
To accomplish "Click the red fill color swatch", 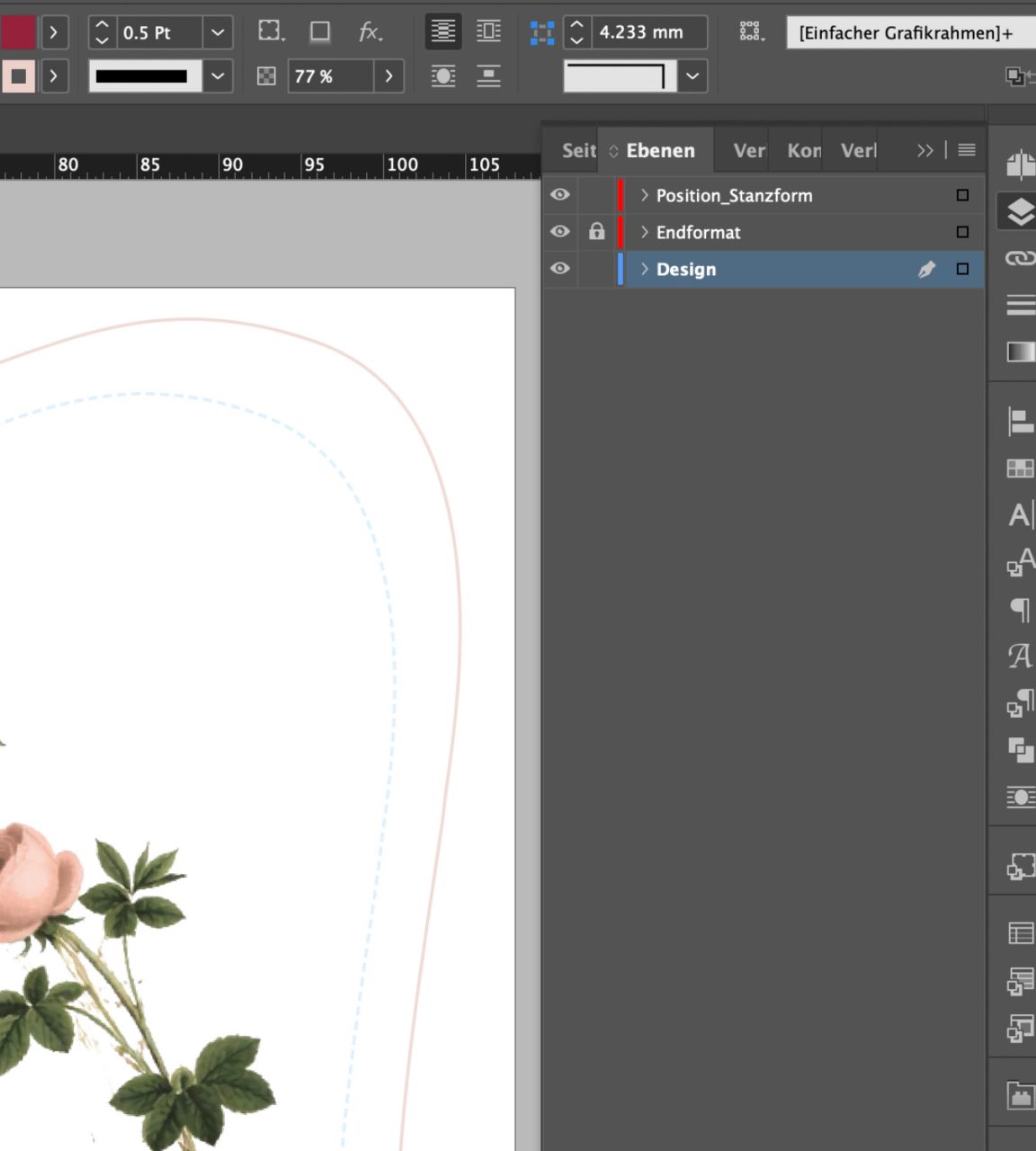I will [x=19, y=33].
